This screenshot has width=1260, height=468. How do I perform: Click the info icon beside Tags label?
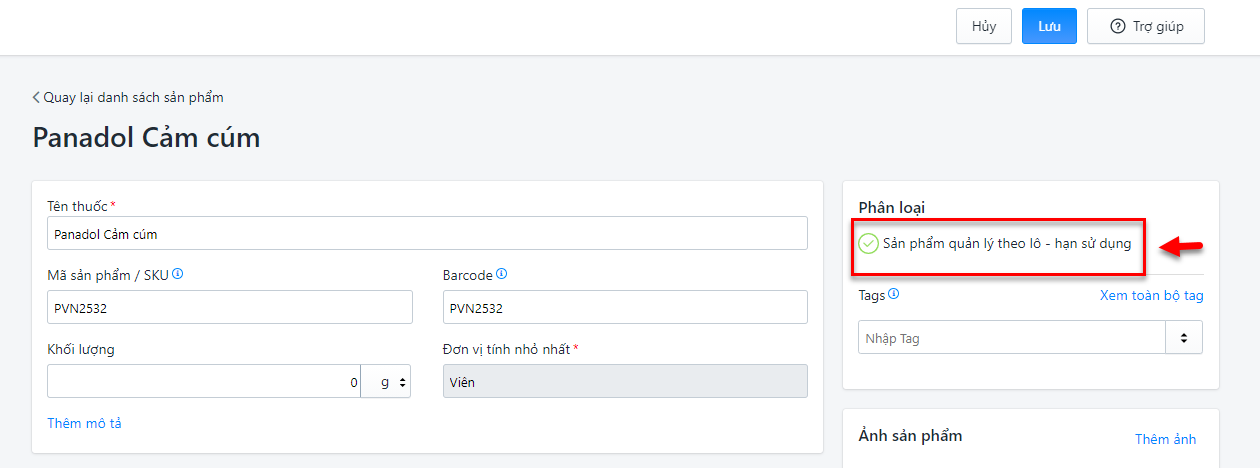pyautogui.click(x=894, y=294)
